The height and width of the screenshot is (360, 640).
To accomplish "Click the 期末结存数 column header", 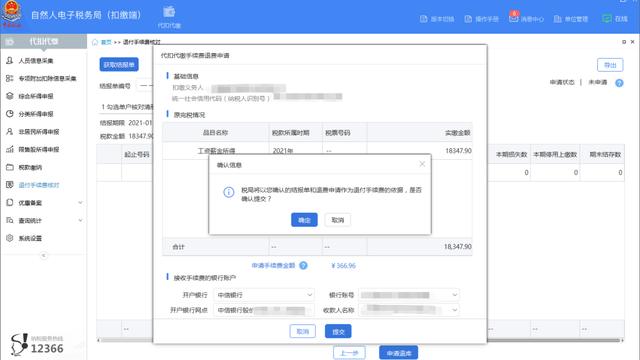I will pos(605,155).
